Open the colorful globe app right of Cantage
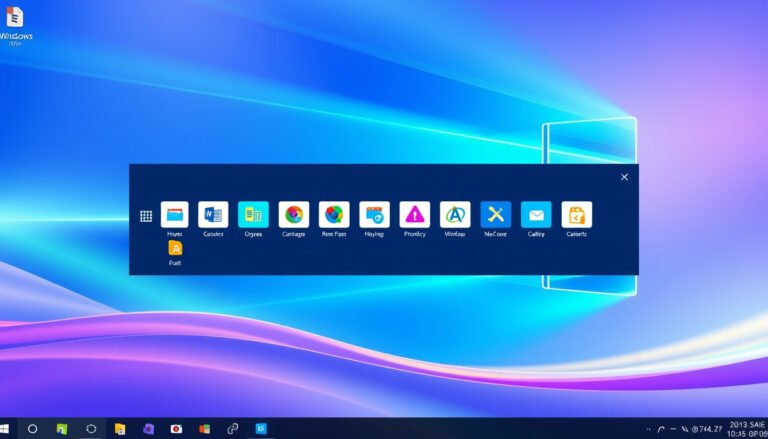 click(x=334, y=215)
